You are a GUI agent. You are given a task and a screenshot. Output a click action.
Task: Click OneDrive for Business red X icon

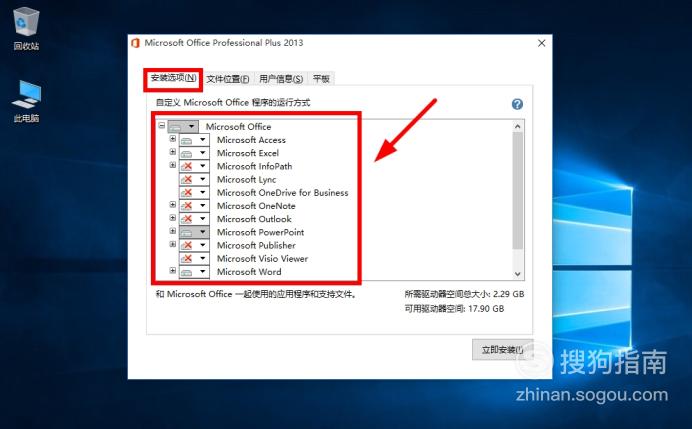(187, 193)
